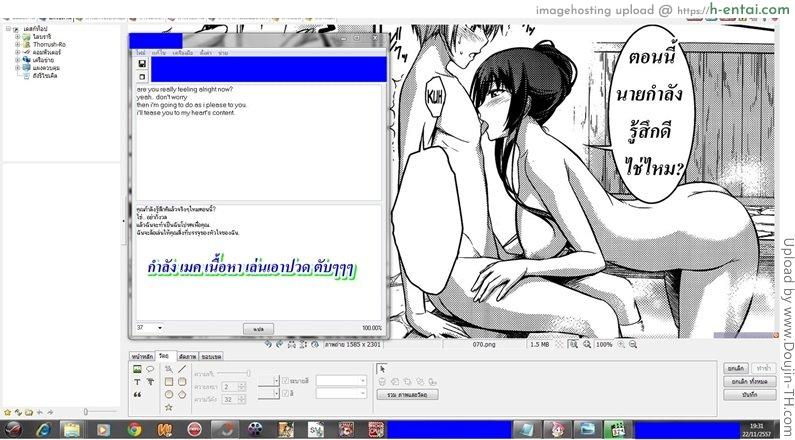The image size is (795, 440).
Task: Expand the Thorrush-Ro tree node
Action: pos(17,45)
